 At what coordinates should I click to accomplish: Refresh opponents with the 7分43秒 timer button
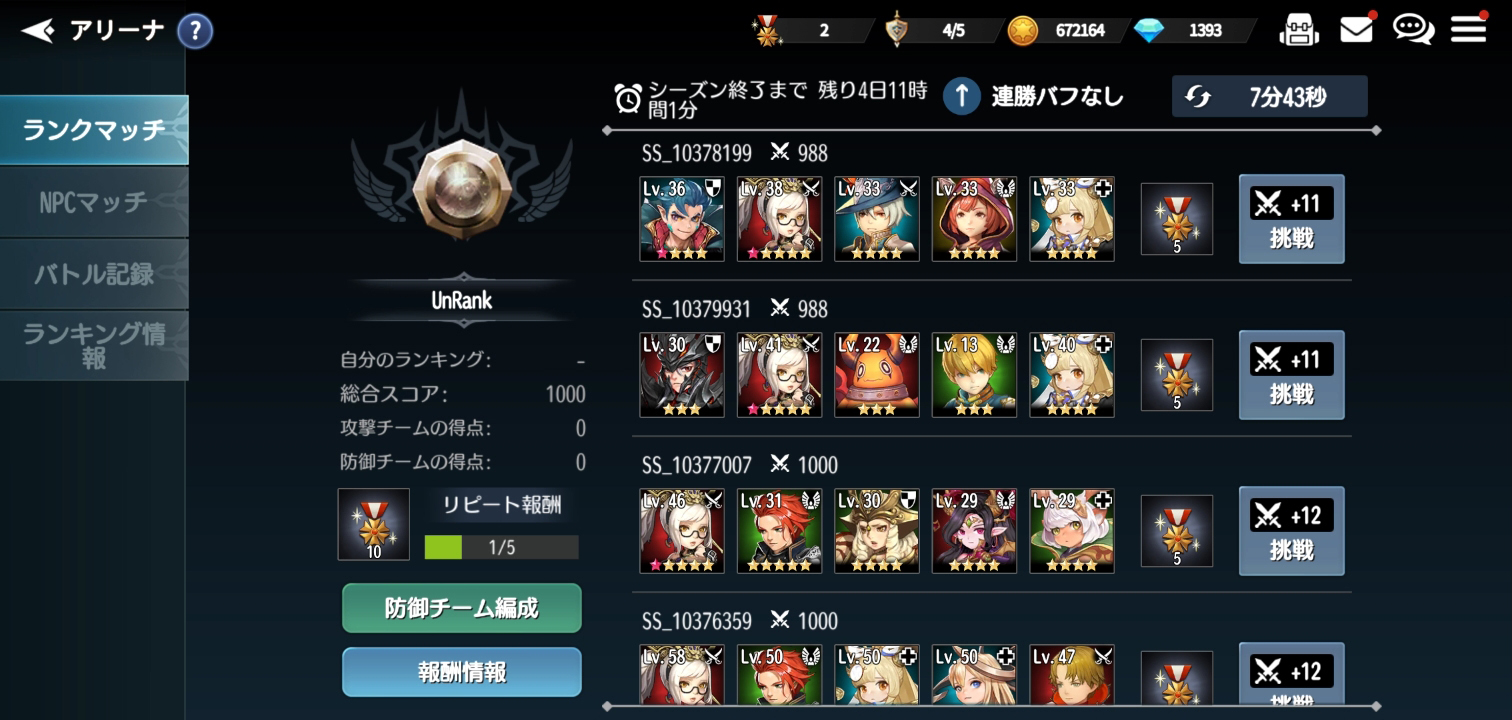1270,97
